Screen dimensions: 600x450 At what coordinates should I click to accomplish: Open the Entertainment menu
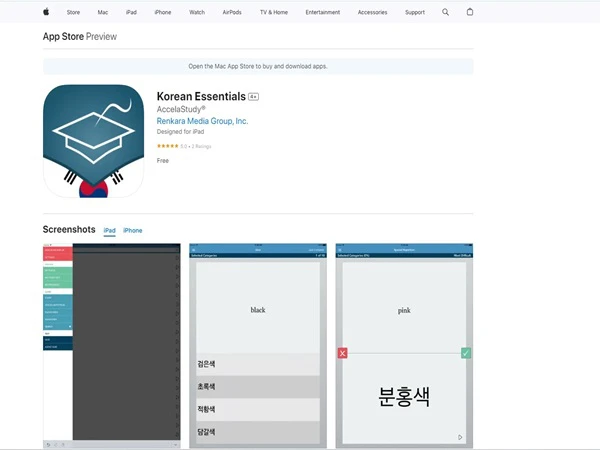[x=323, y=12]
